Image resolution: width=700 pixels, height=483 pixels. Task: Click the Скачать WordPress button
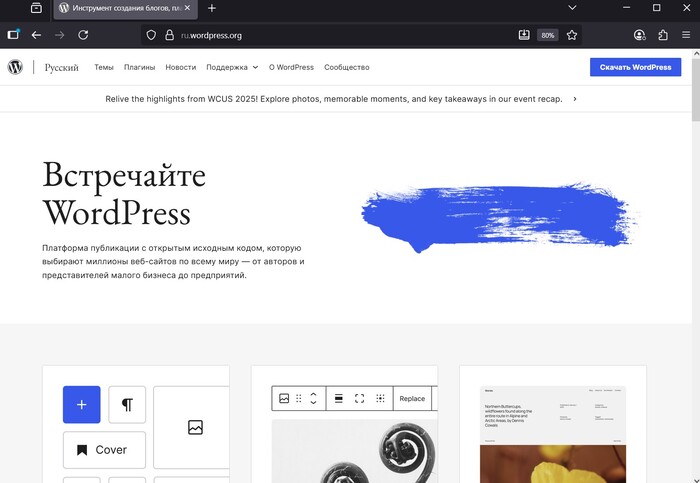pos(635,67)
